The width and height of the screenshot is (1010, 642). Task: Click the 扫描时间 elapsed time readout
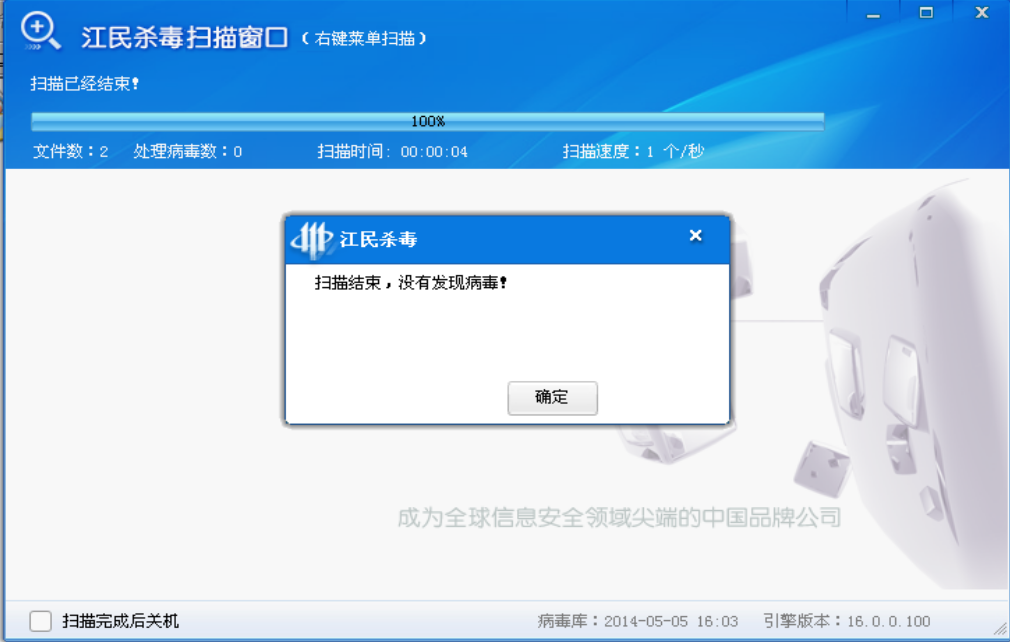pyautogui.click(x=392, y=152)
